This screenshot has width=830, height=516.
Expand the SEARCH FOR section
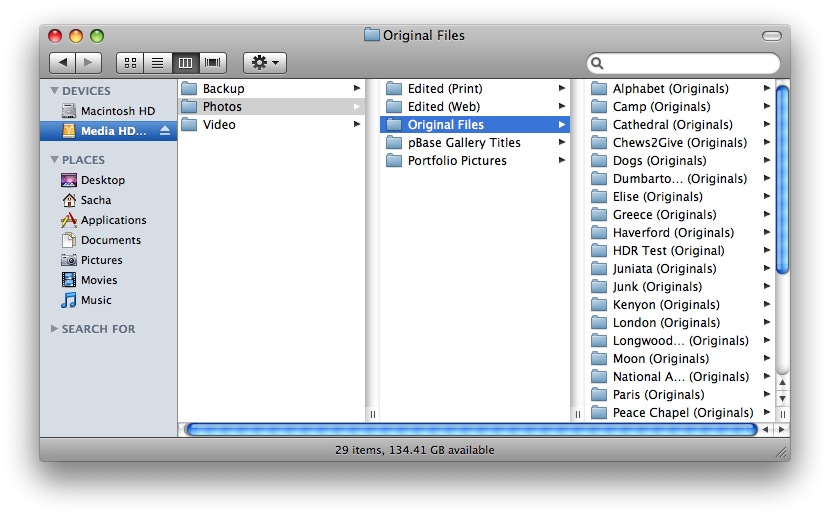[x=54, y=329]
